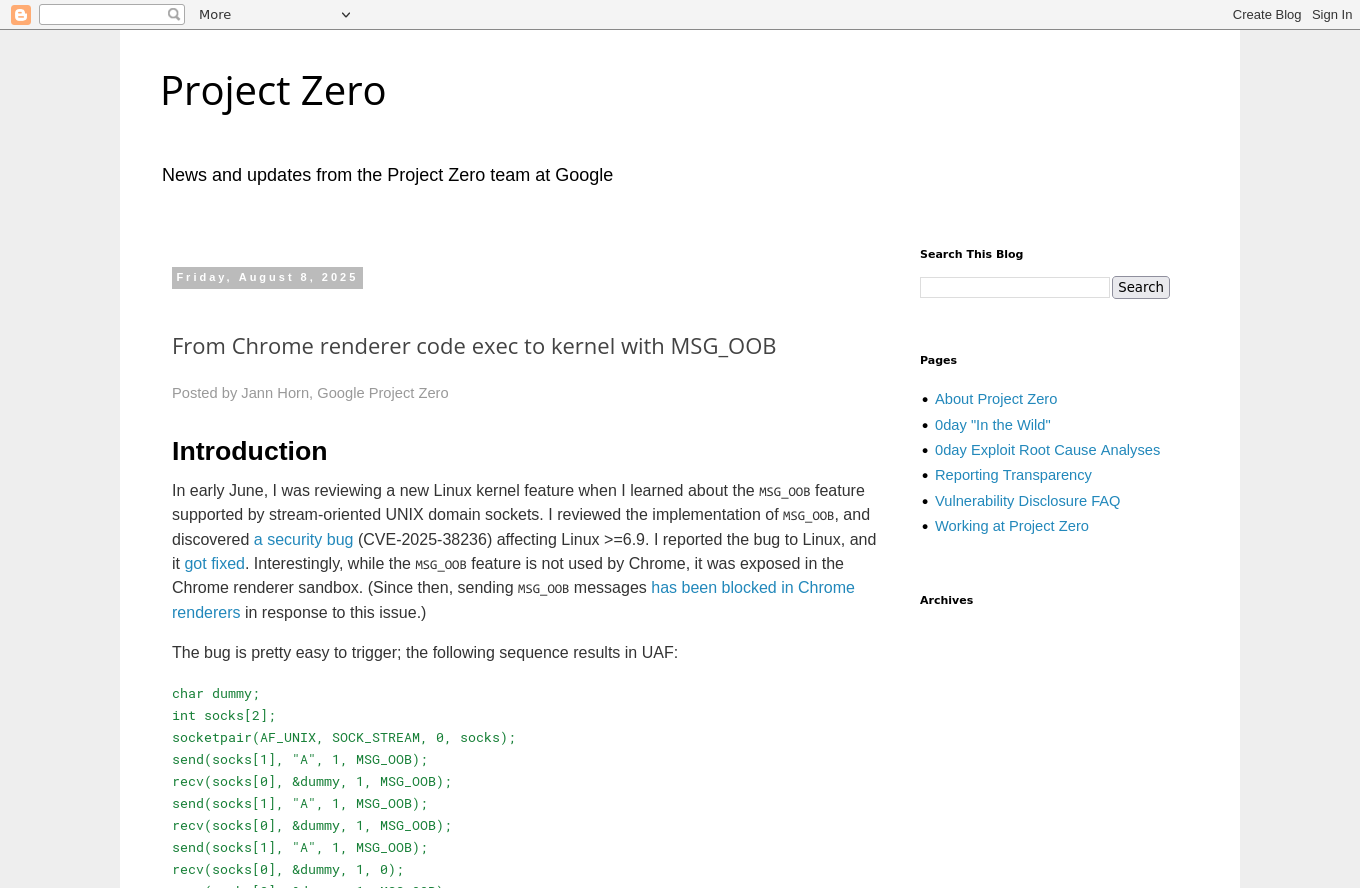Click the sidebar Search button

tap(1141, 287)
